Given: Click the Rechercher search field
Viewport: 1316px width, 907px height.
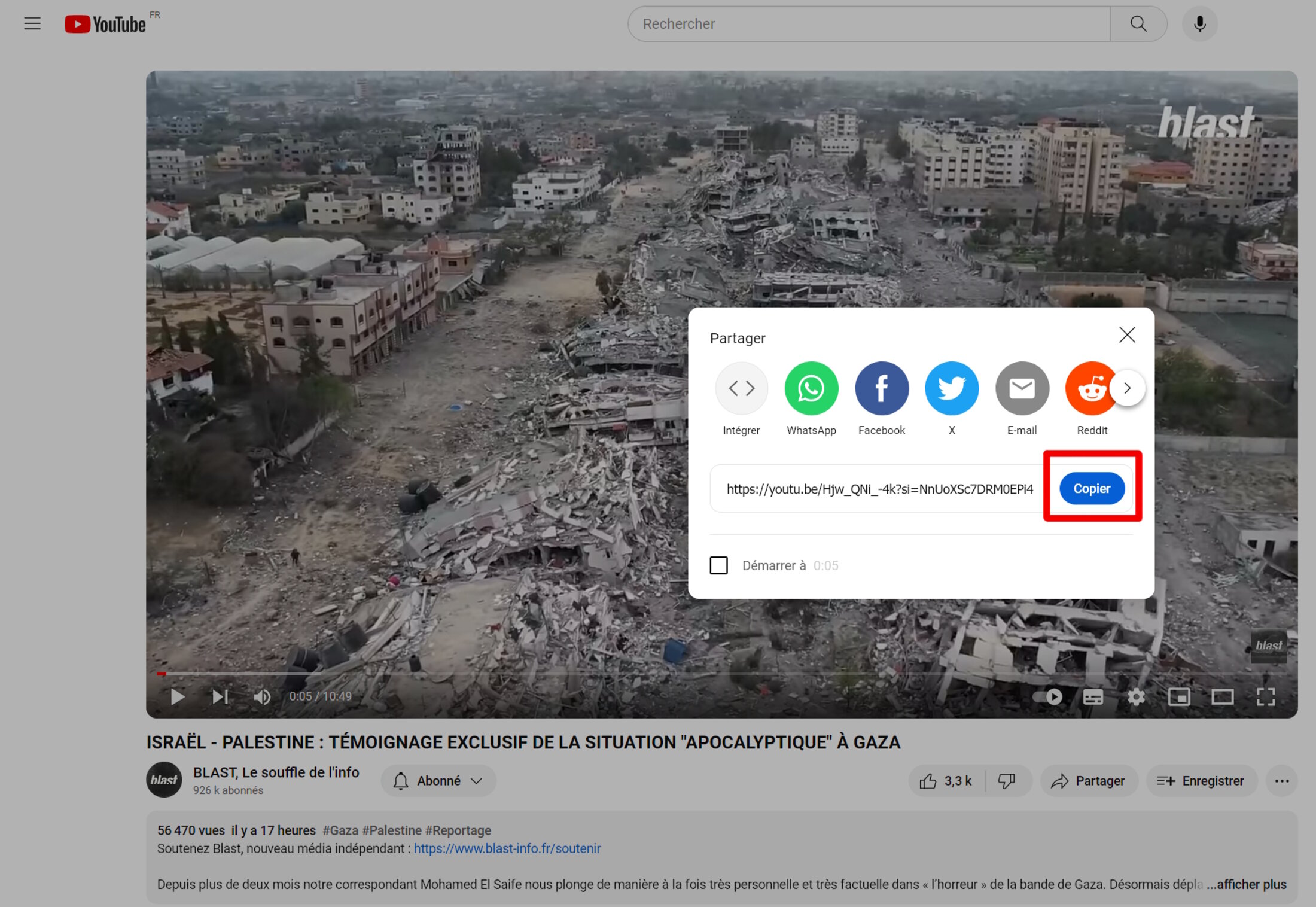Looking at the screenshot, I should point(869,24).
